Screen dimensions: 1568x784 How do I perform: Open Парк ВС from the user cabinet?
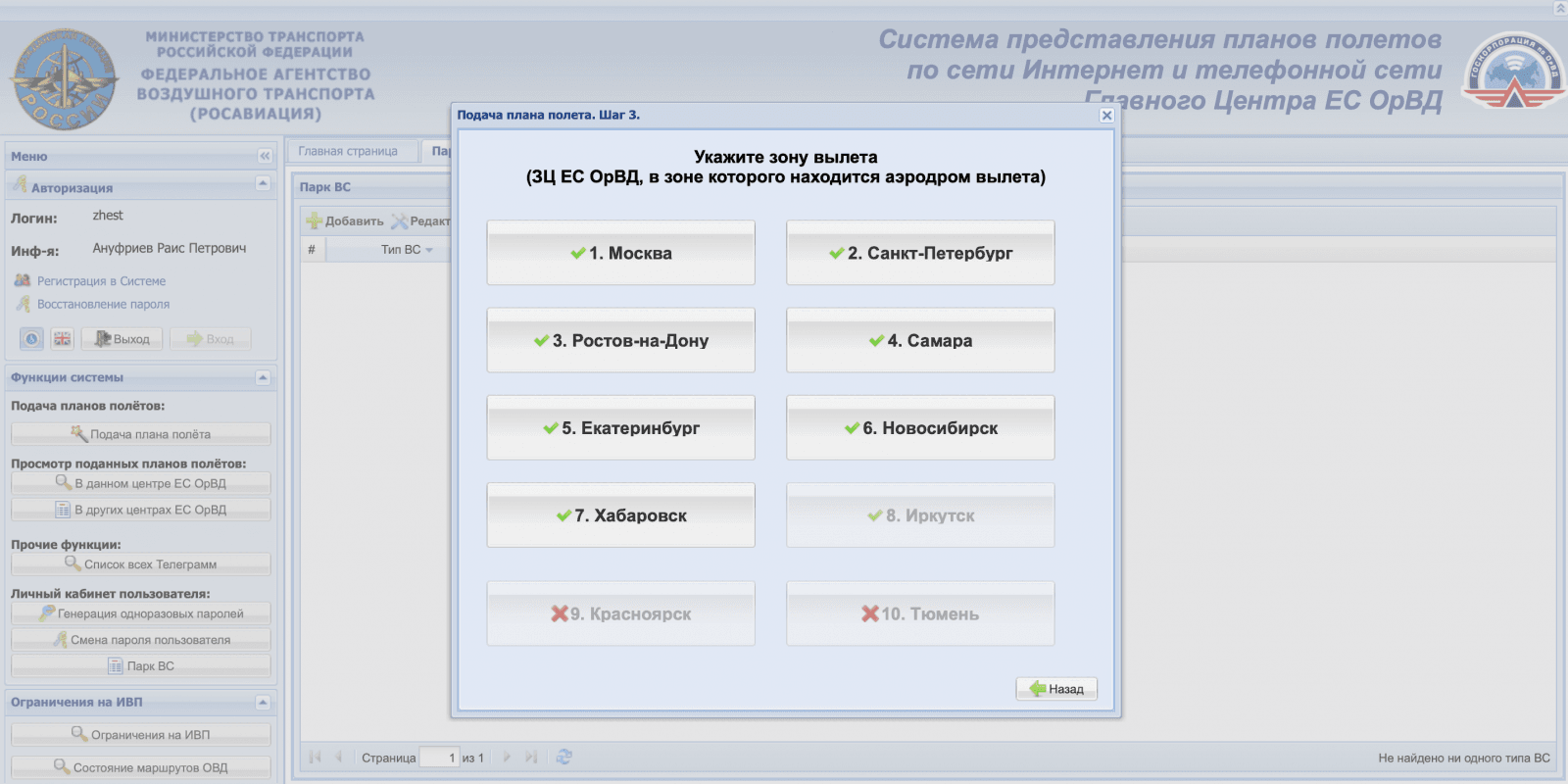tap(141, 666)
